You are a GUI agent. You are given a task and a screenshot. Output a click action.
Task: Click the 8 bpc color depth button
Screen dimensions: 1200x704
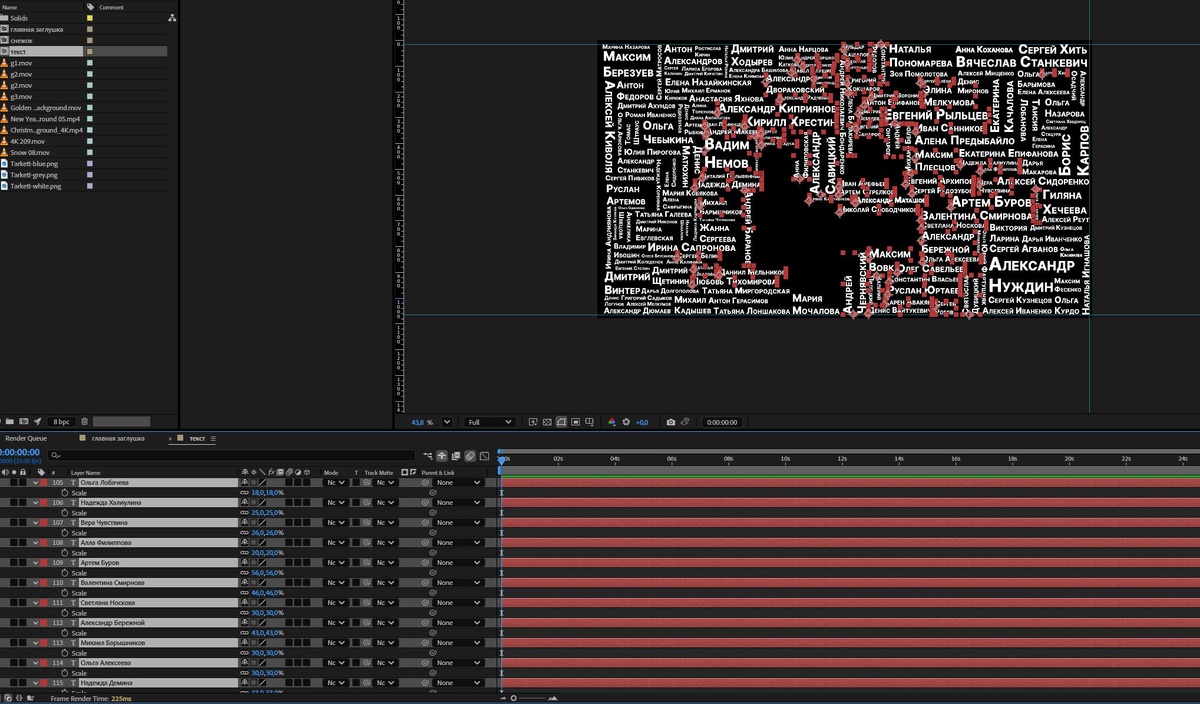click(62, 422)
